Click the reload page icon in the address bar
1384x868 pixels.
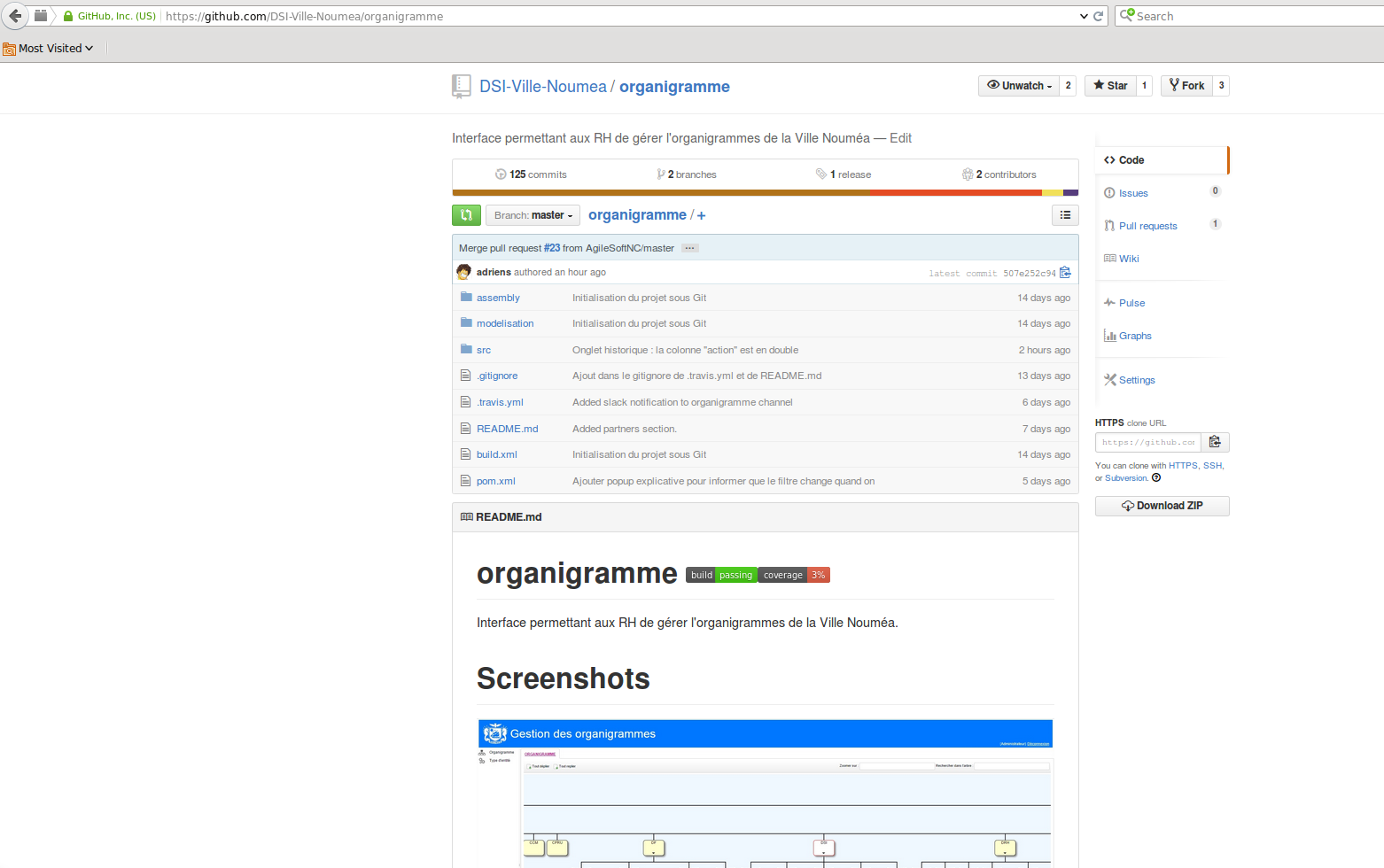pos(1099,16)
